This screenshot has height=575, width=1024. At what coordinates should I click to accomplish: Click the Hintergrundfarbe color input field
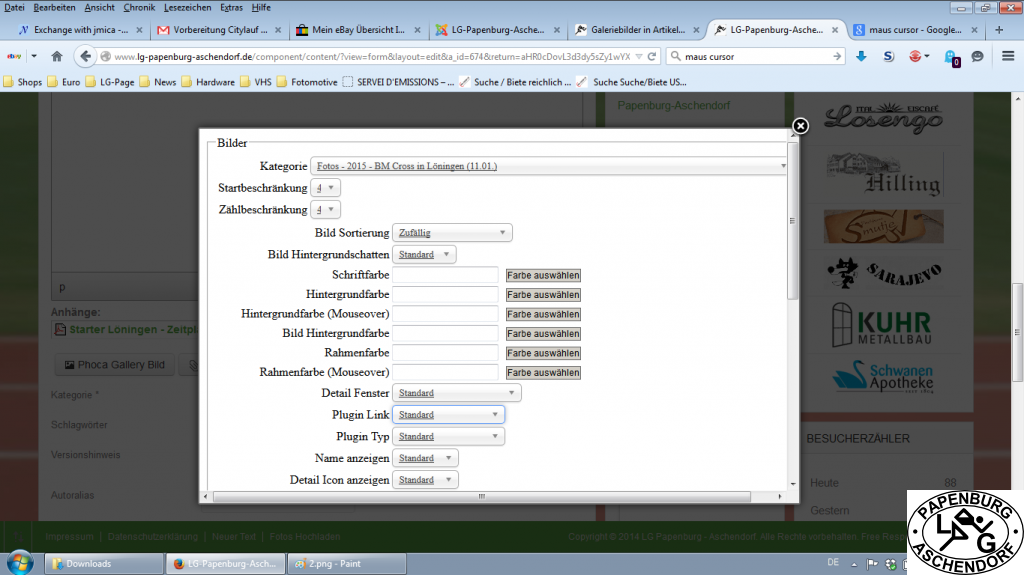click(445, 295)
